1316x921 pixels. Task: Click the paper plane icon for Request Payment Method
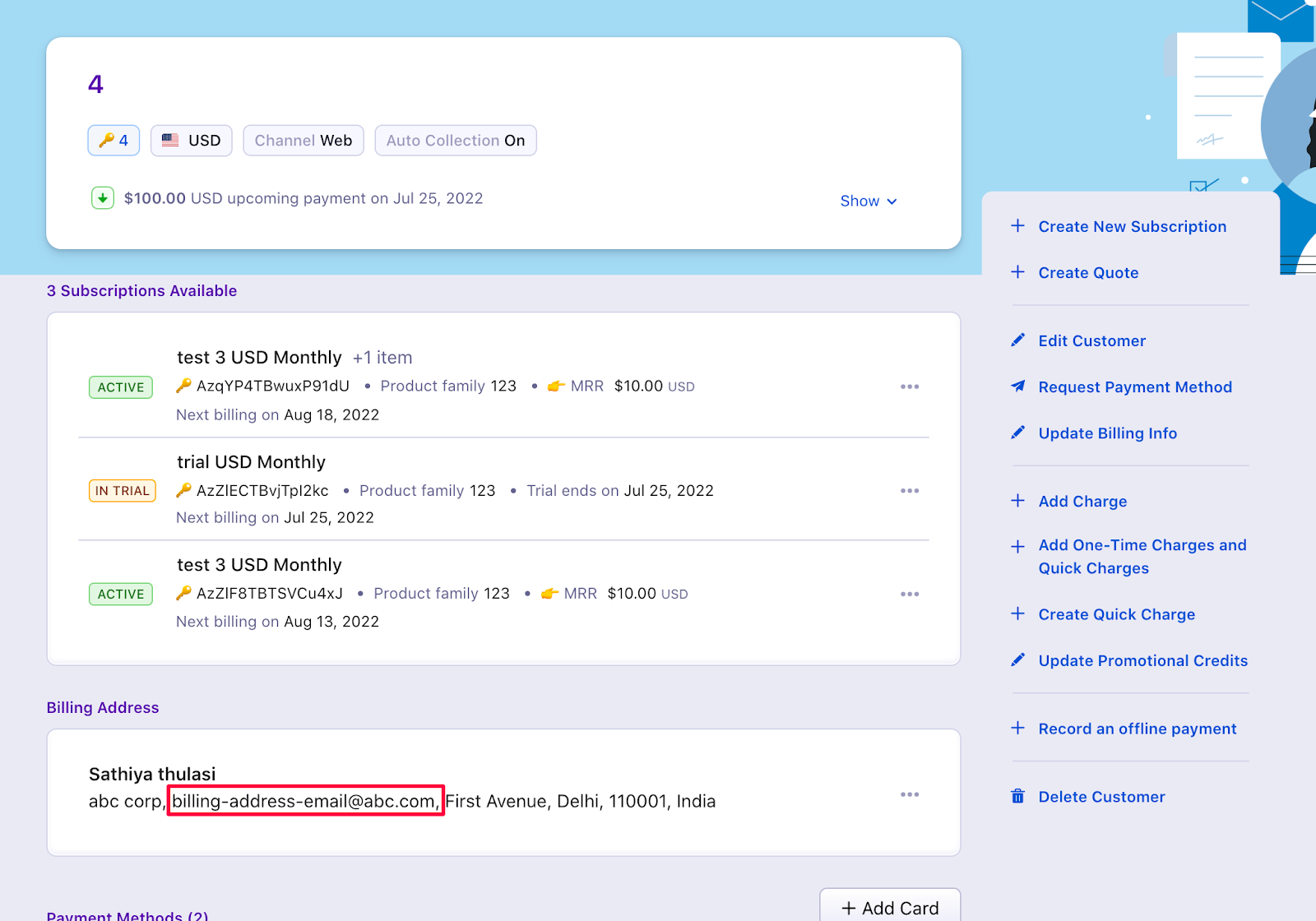click(x=1017, y=386)
